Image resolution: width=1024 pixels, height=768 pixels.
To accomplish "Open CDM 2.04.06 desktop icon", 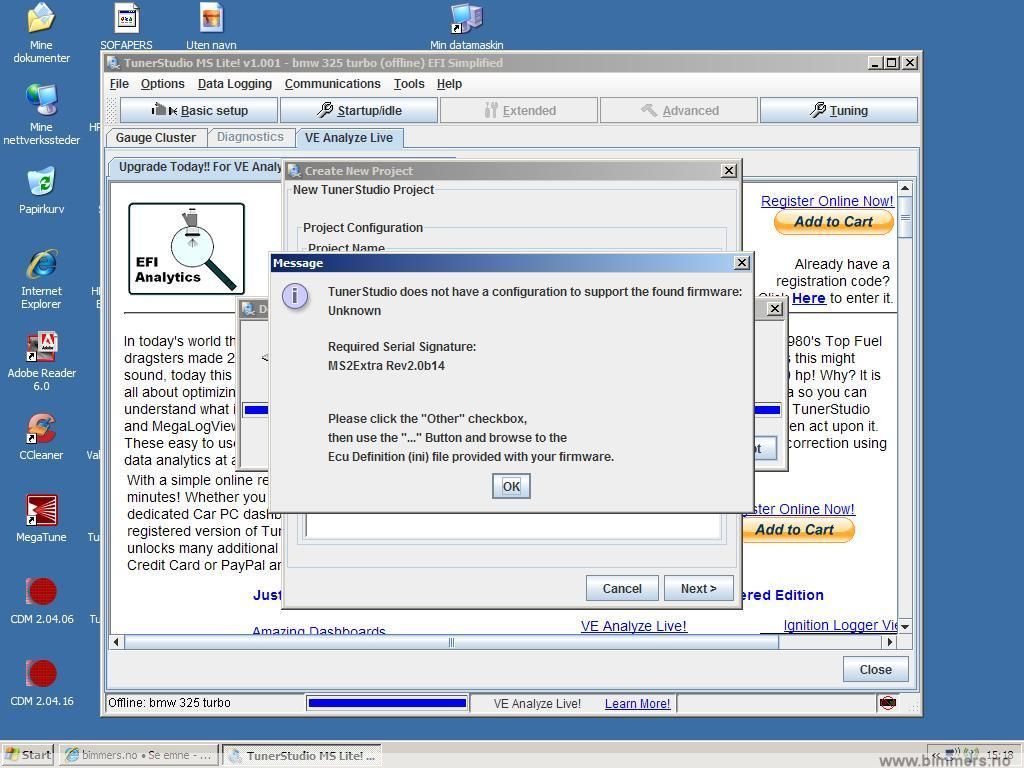I will click(42, 600).
